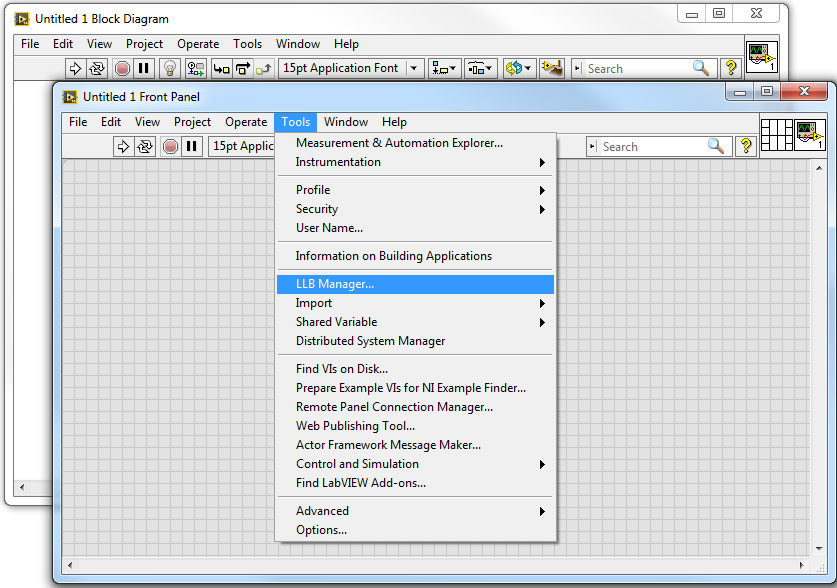This screenshot has width=837, height=588.
Task: Choose Options... in the Tools menu
Action: [321, 530]
